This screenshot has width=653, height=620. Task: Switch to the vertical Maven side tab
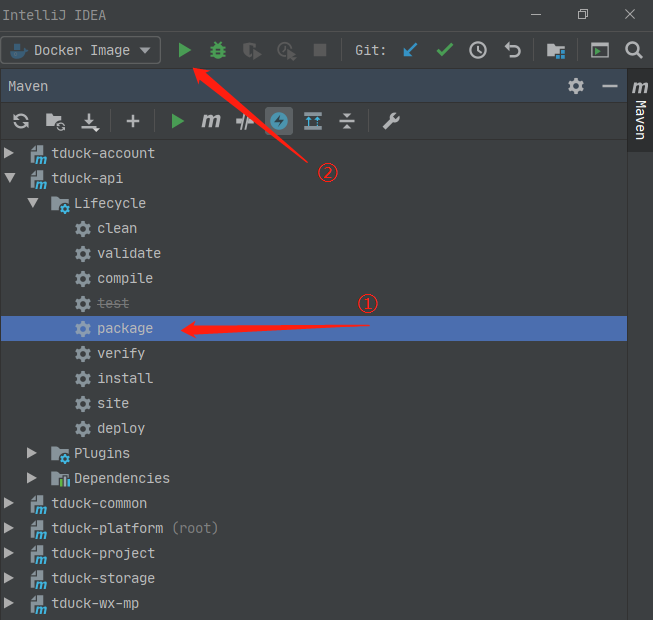(x=640, y=110)
